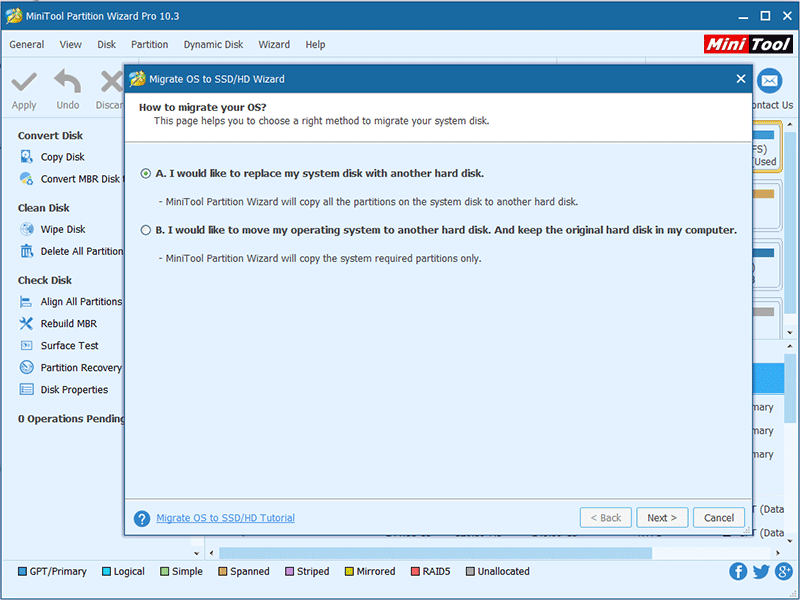Click the Logical legend color swatch
Image resolution: width=800 pixels, height=600 pixels.
pos(106,571)
